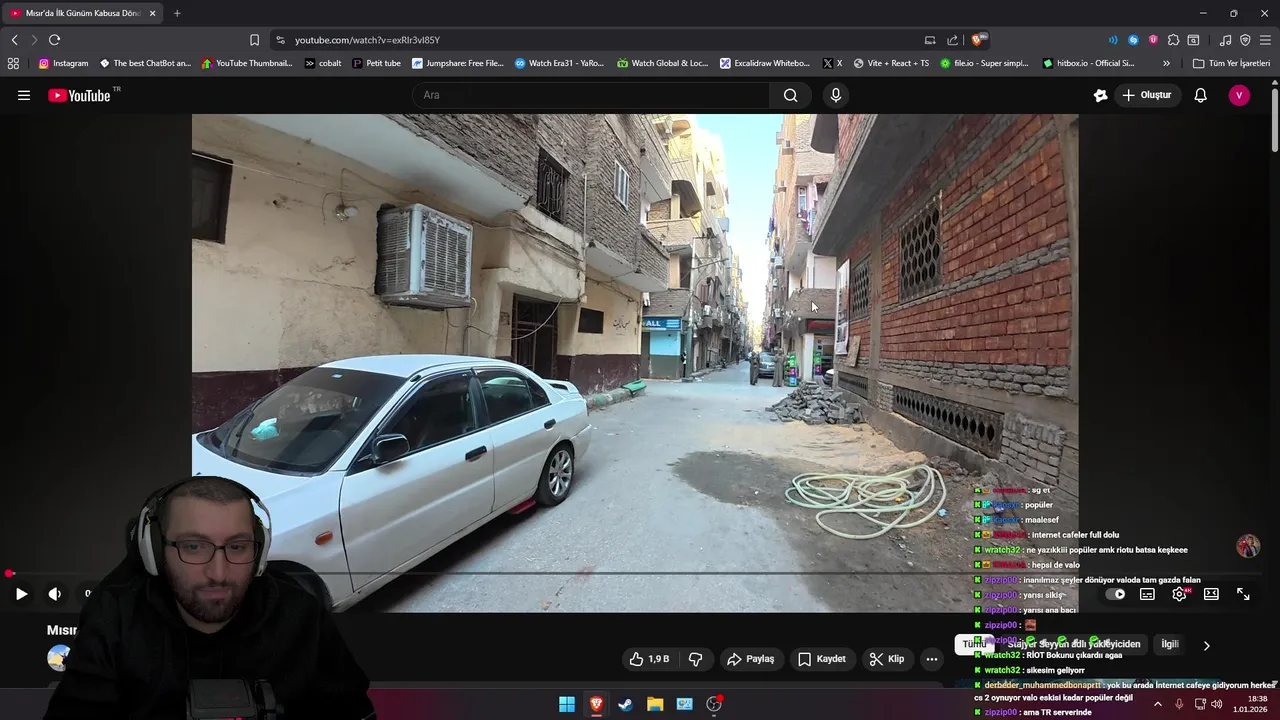Reload the page
Image resolution: width=1280 pixels, height=720 pixels.
(54, 40)
